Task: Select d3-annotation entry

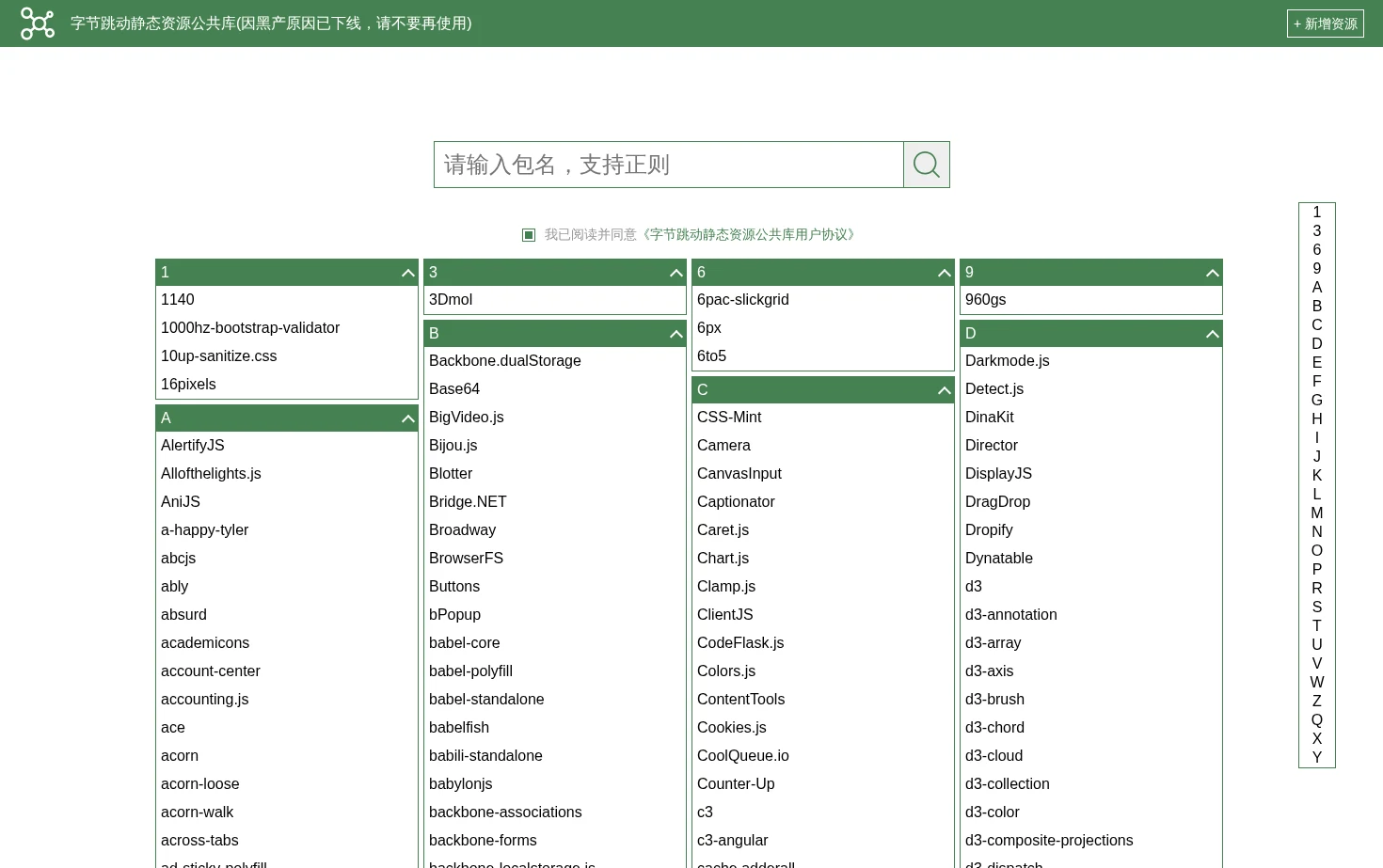Action: [1011, 615]
